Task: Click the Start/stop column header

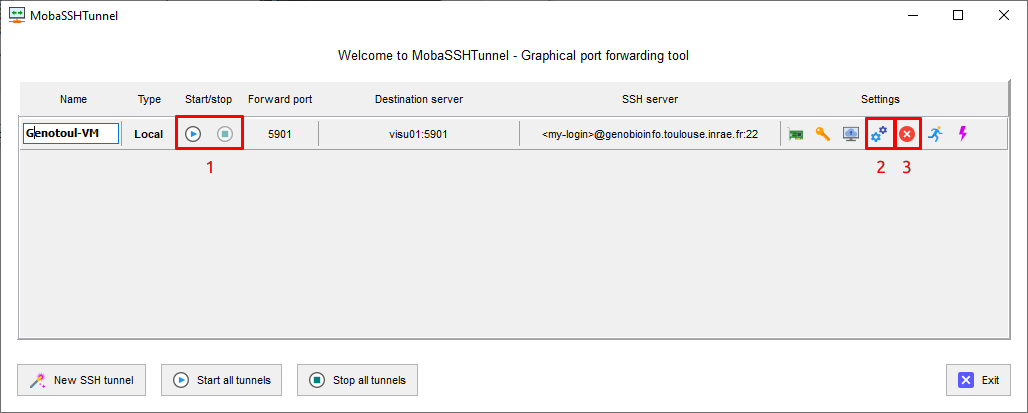Action: pyautogui.click(x=208, y=100)
